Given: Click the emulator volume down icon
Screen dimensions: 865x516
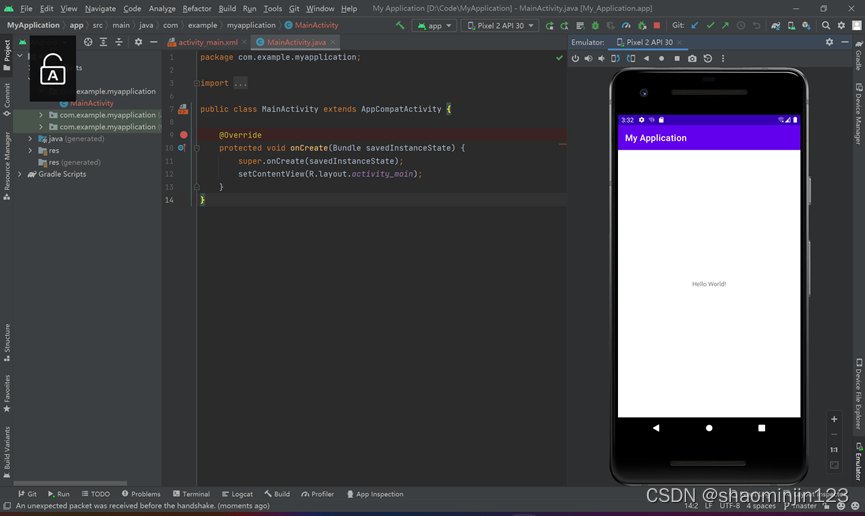Looking at the screenshot, I should click(601, 58).
